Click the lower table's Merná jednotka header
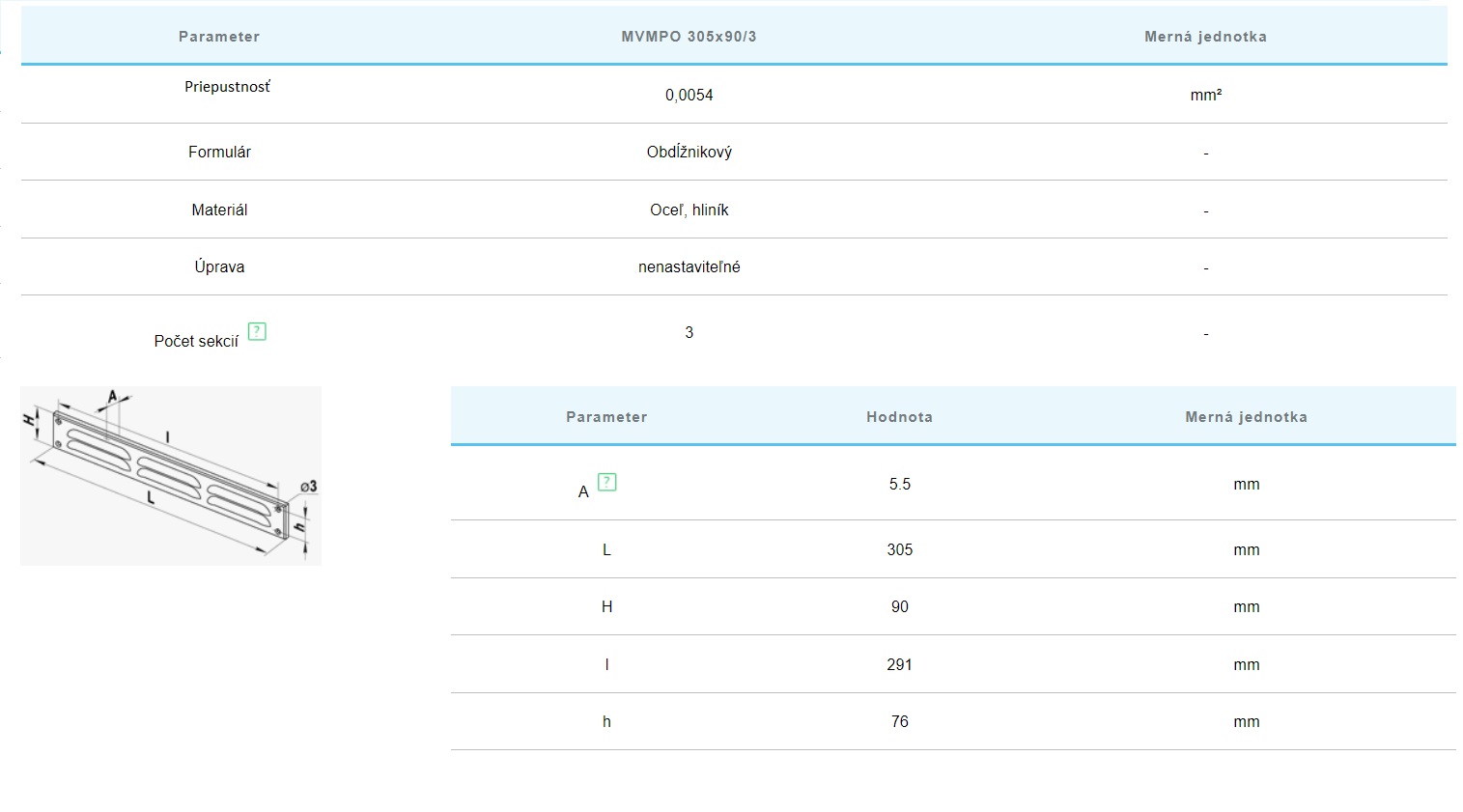Image resolution: width=1463 pixels, height=812 pixels. click(x=1246, y=417)
